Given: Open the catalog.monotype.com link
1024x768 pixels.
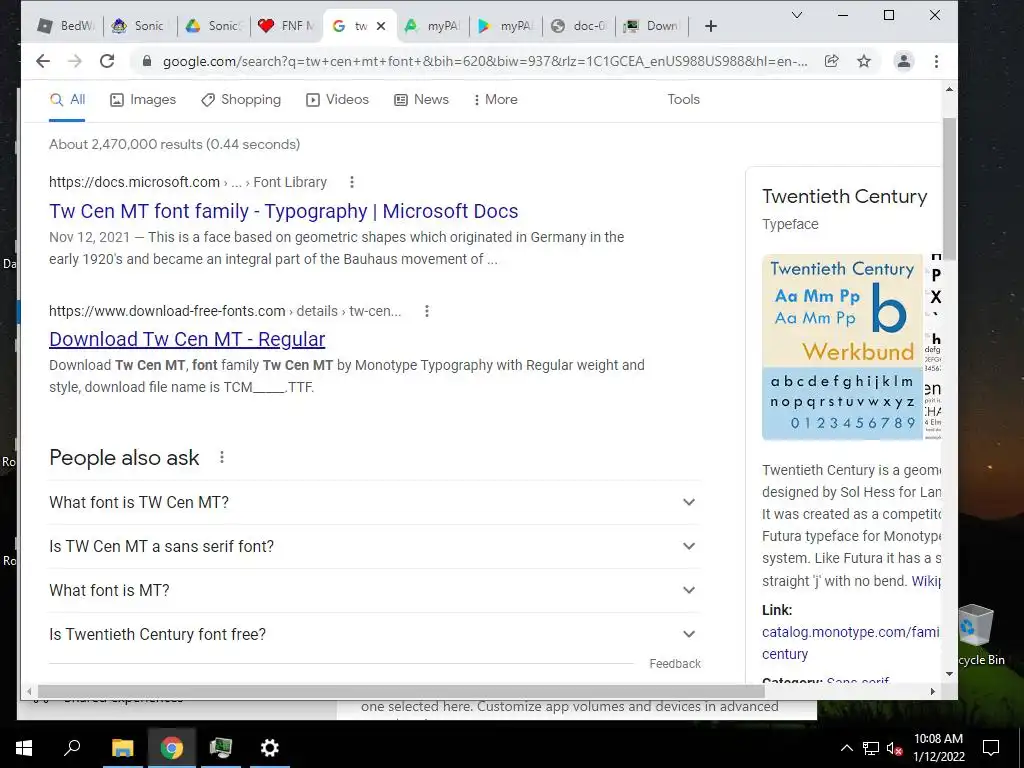Looking at the screenshot, I should point(850,643).
